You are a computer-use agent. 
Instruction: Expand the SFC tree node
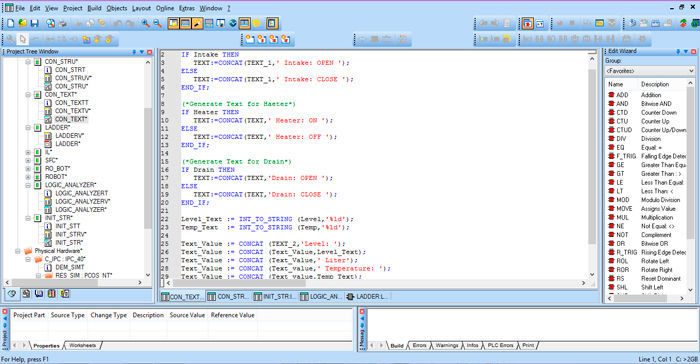[x=28, y=160]
